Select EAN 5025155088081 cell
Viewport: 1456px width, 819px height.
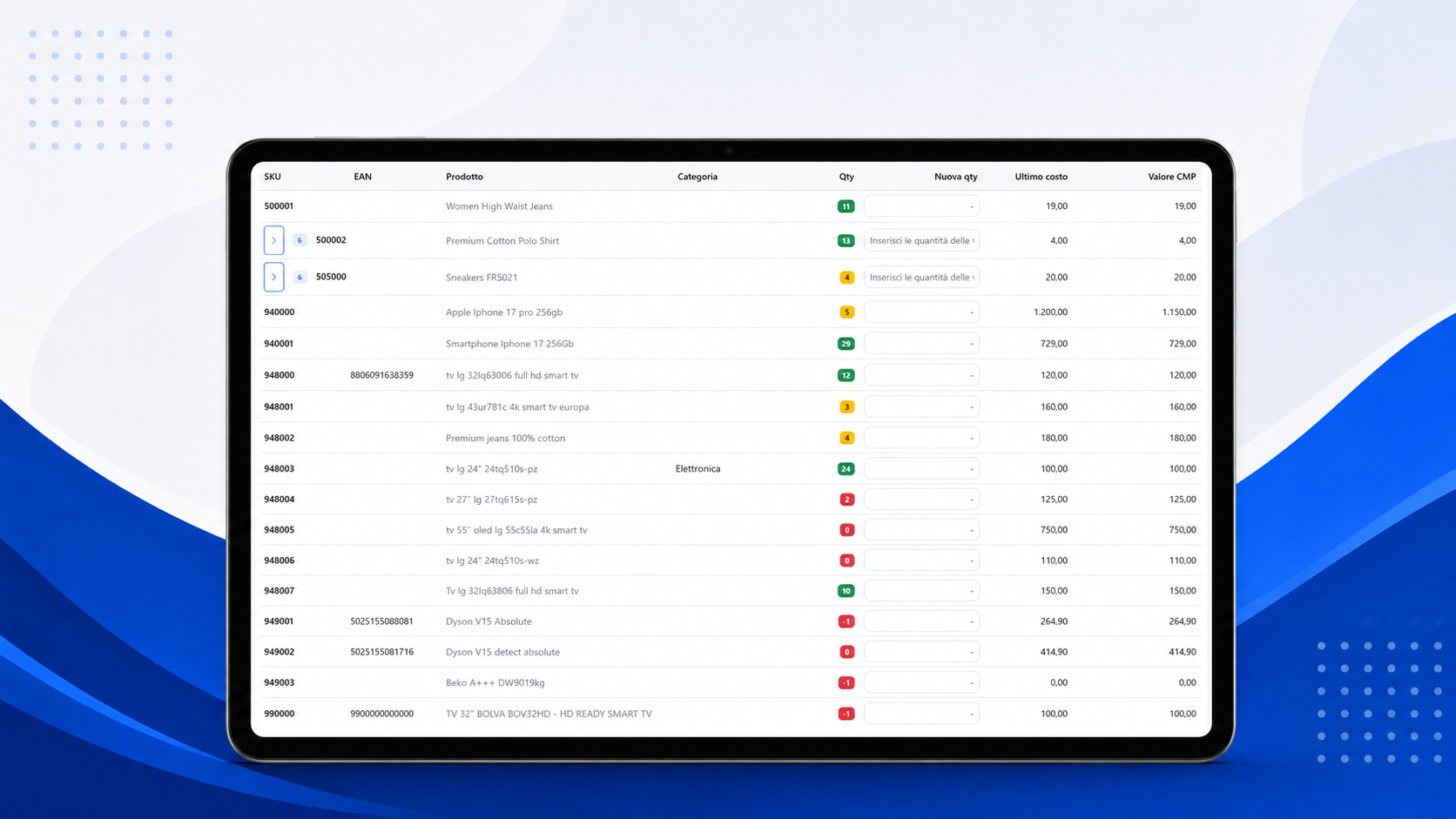click(x=381, y=621)
